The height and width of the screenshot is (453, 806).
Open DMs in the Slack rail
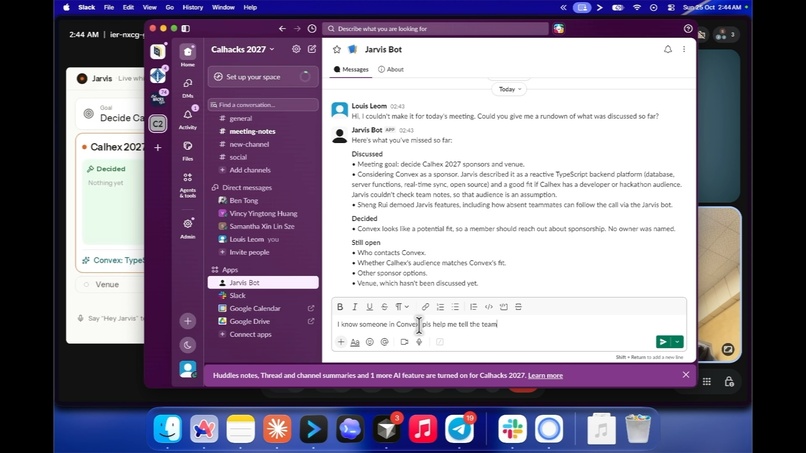tap(188, 87)
